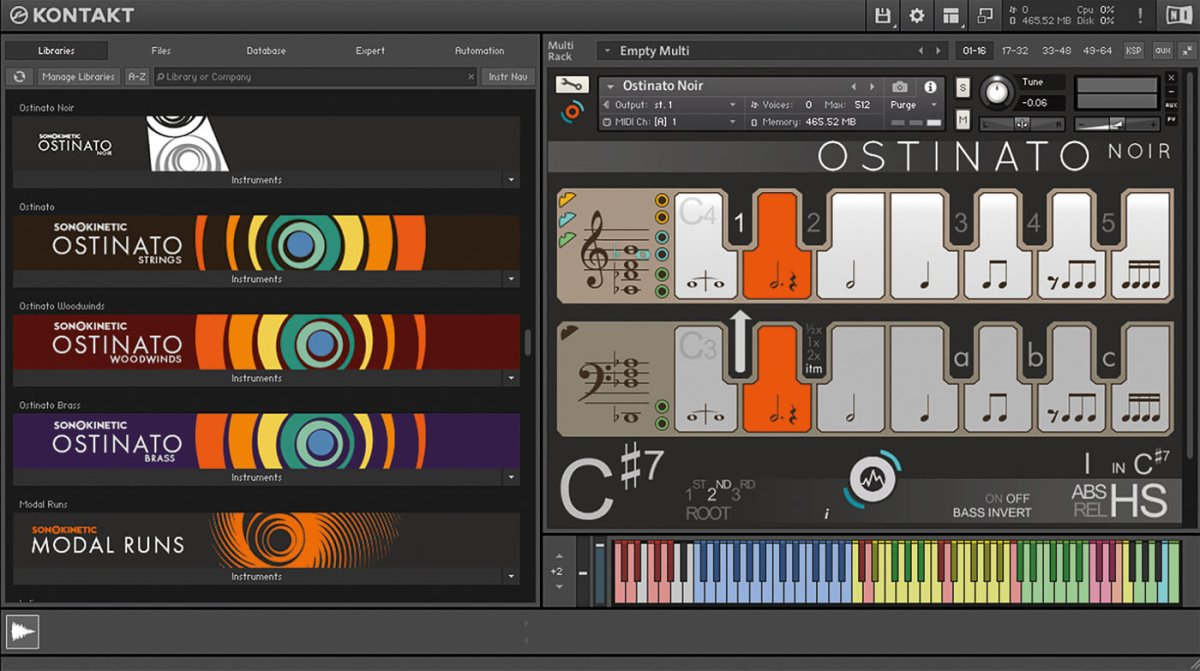Switch to the Files tab
The image size is (1200, 671).
(161, 51)
